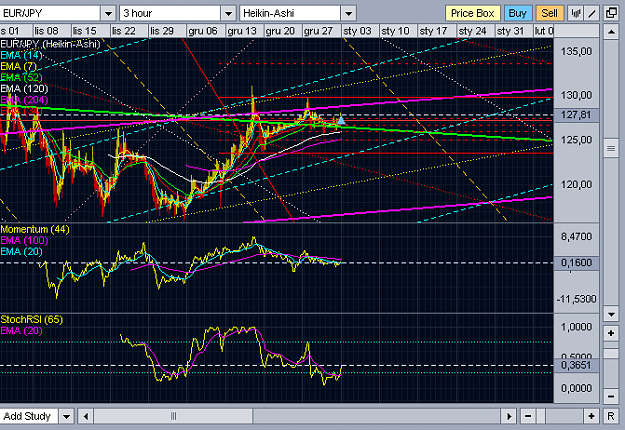
Task: Click the blue triangle price marker on chart
Action: (x=341, y=119)
